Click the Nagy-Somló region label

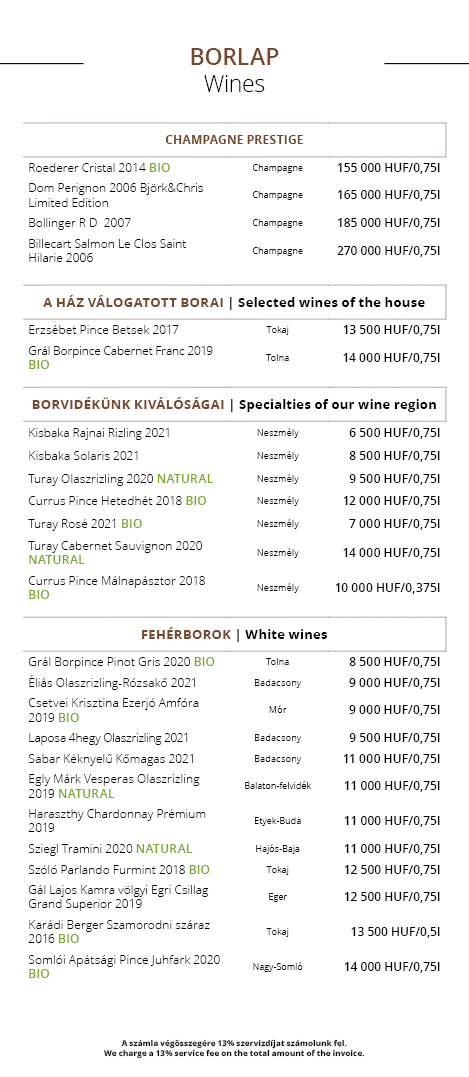coord(277,966)
